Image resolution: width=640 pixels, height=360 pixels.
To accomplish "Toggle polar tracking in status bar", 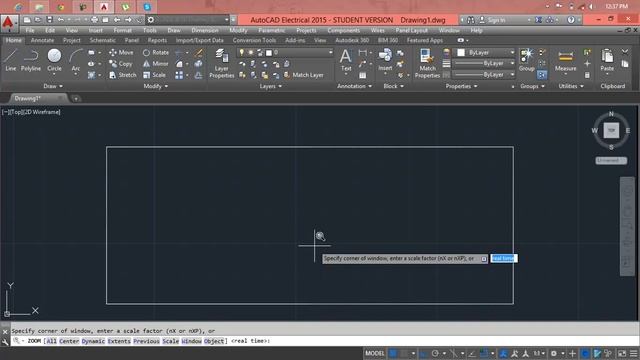I will click(x=435, y=353).
